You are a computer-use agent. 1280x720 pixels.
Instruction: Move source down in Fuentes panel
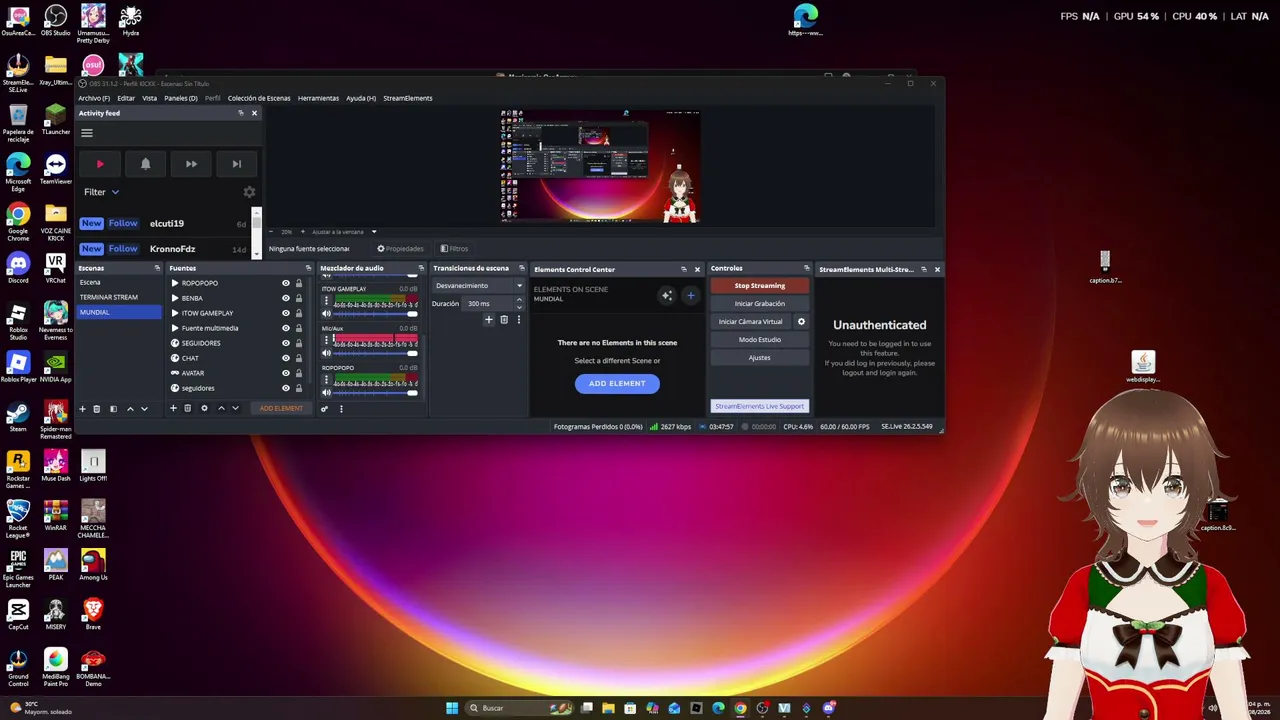click(235, 408)
